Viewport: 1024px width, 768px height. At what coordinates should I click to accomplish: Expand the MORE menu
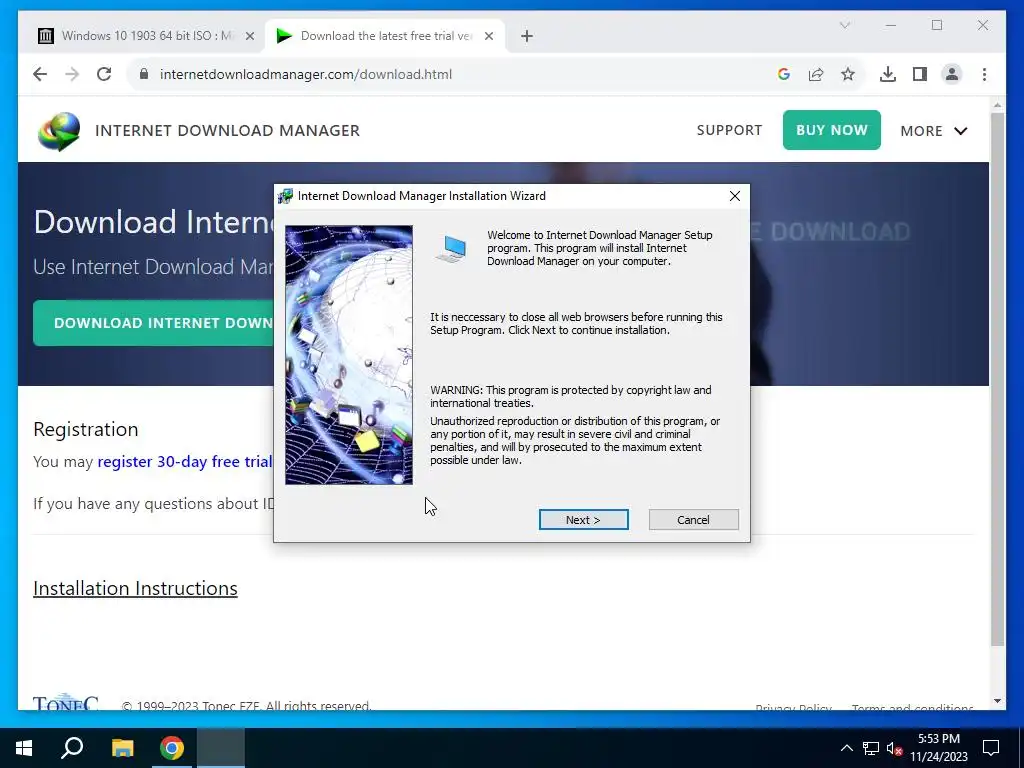click(934, 131)
